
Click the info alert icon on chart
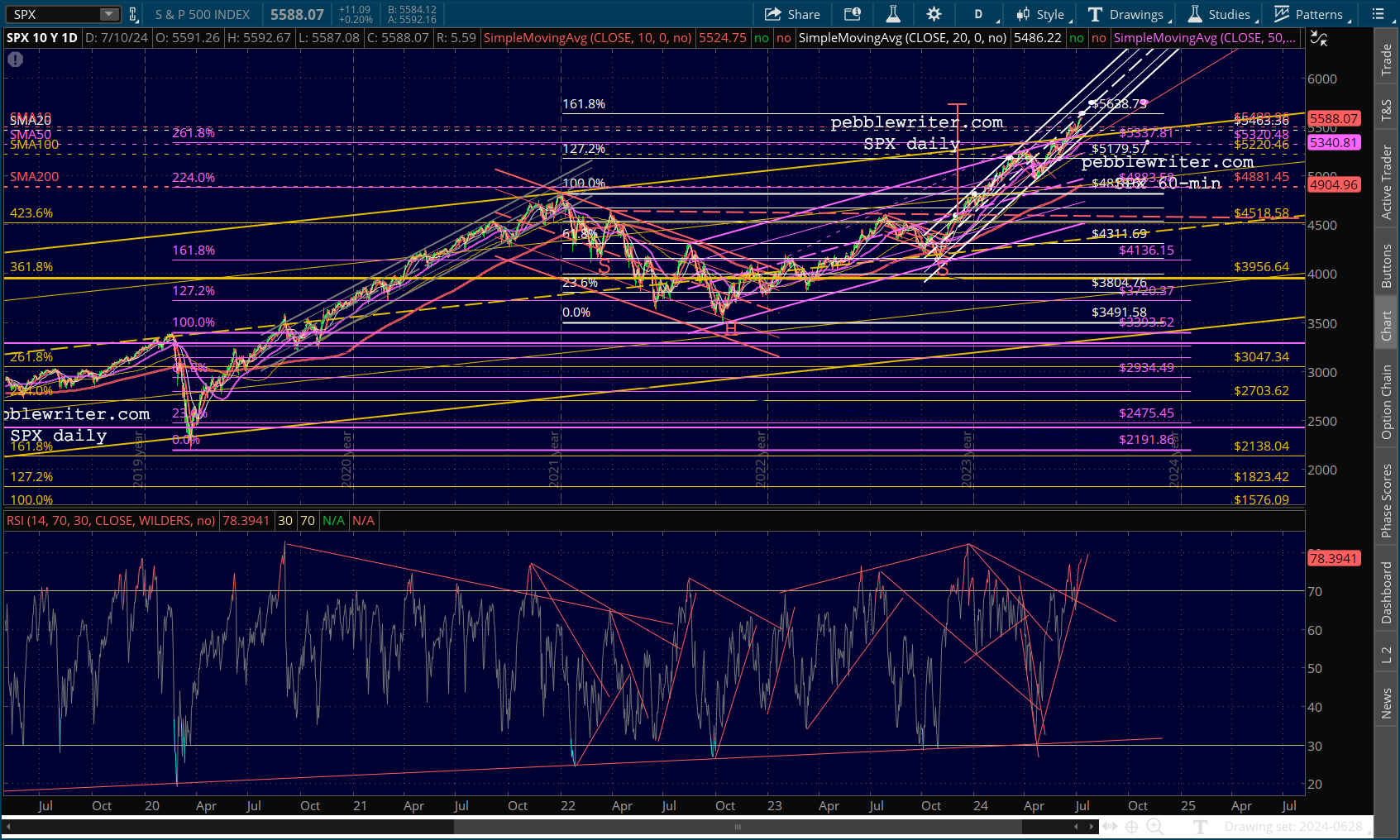[x=16, y=60]
